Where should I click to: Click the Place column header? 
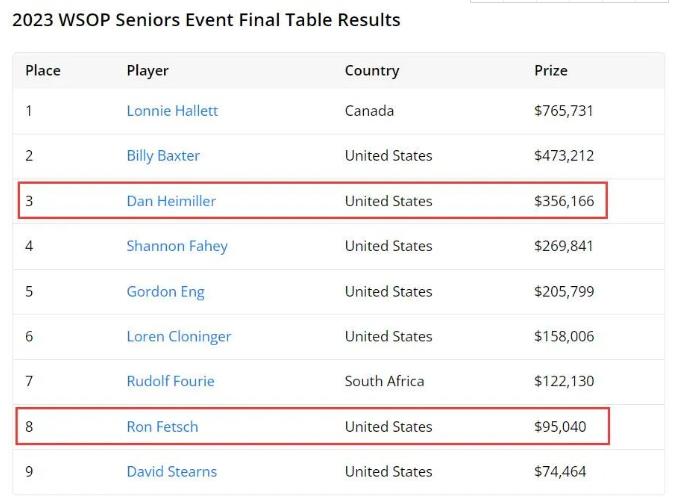click(x=43, y=71)
